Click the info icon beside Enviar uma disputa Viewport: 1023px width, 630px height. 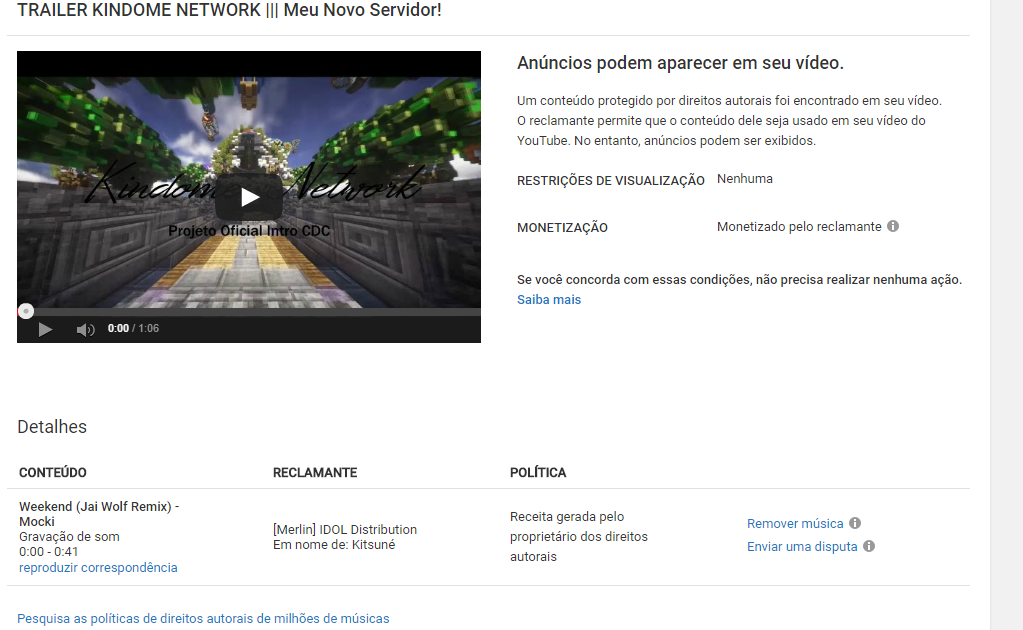pyautogui.click(x=869, y=546)
